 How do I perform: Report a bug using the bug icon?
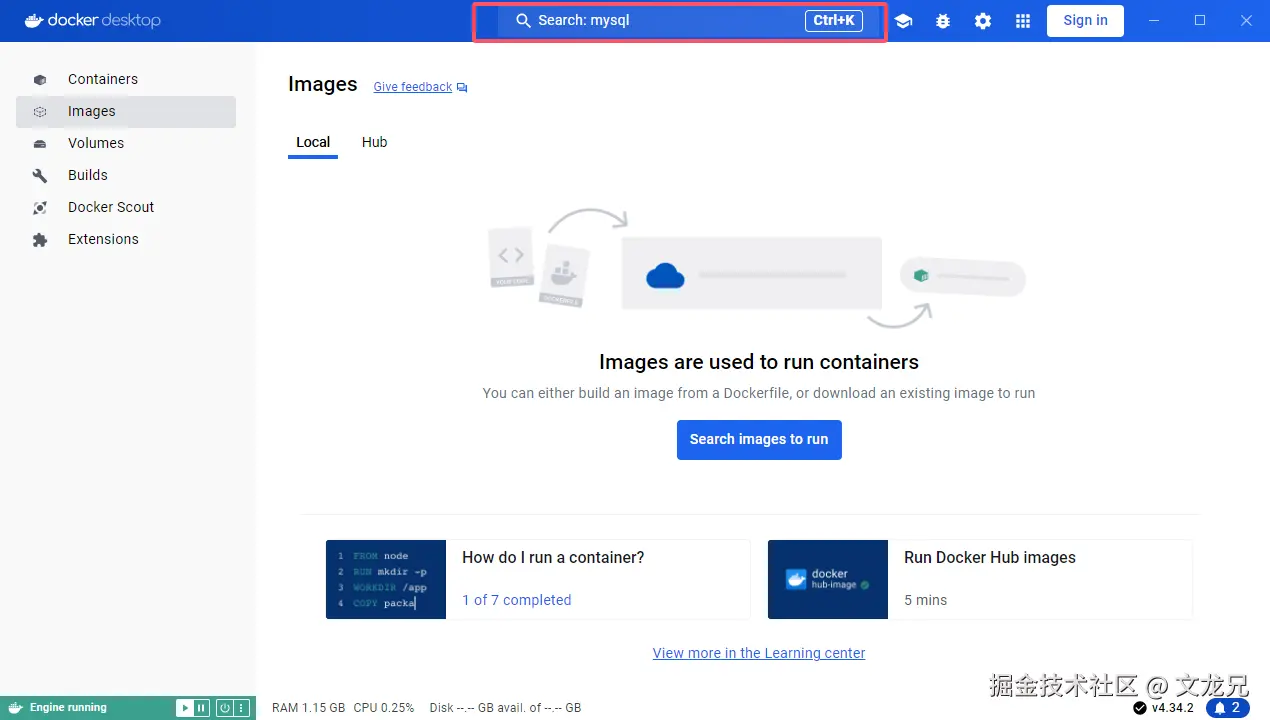tap(942, 20)
